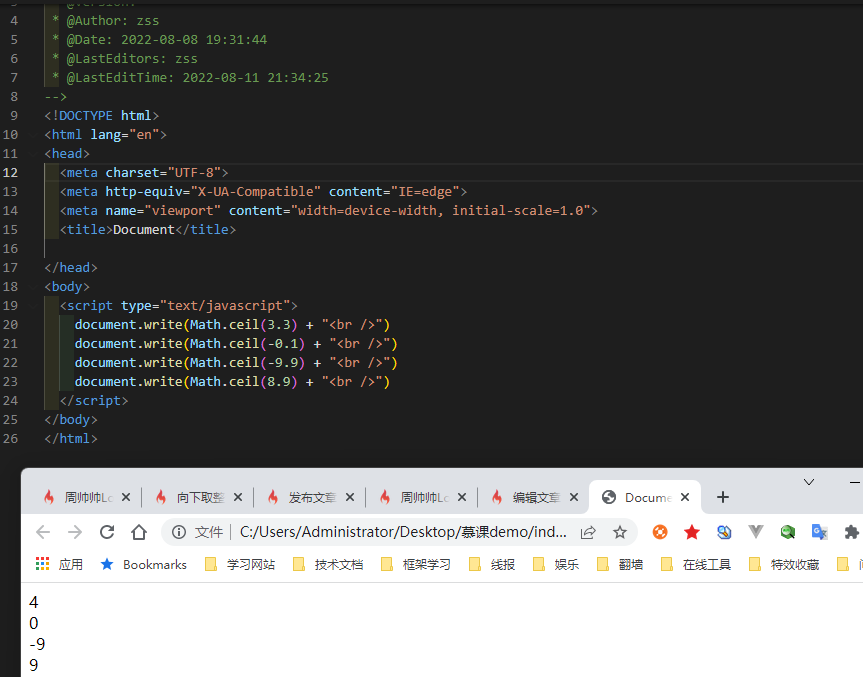Collapse the html tag on line 10

34,135
